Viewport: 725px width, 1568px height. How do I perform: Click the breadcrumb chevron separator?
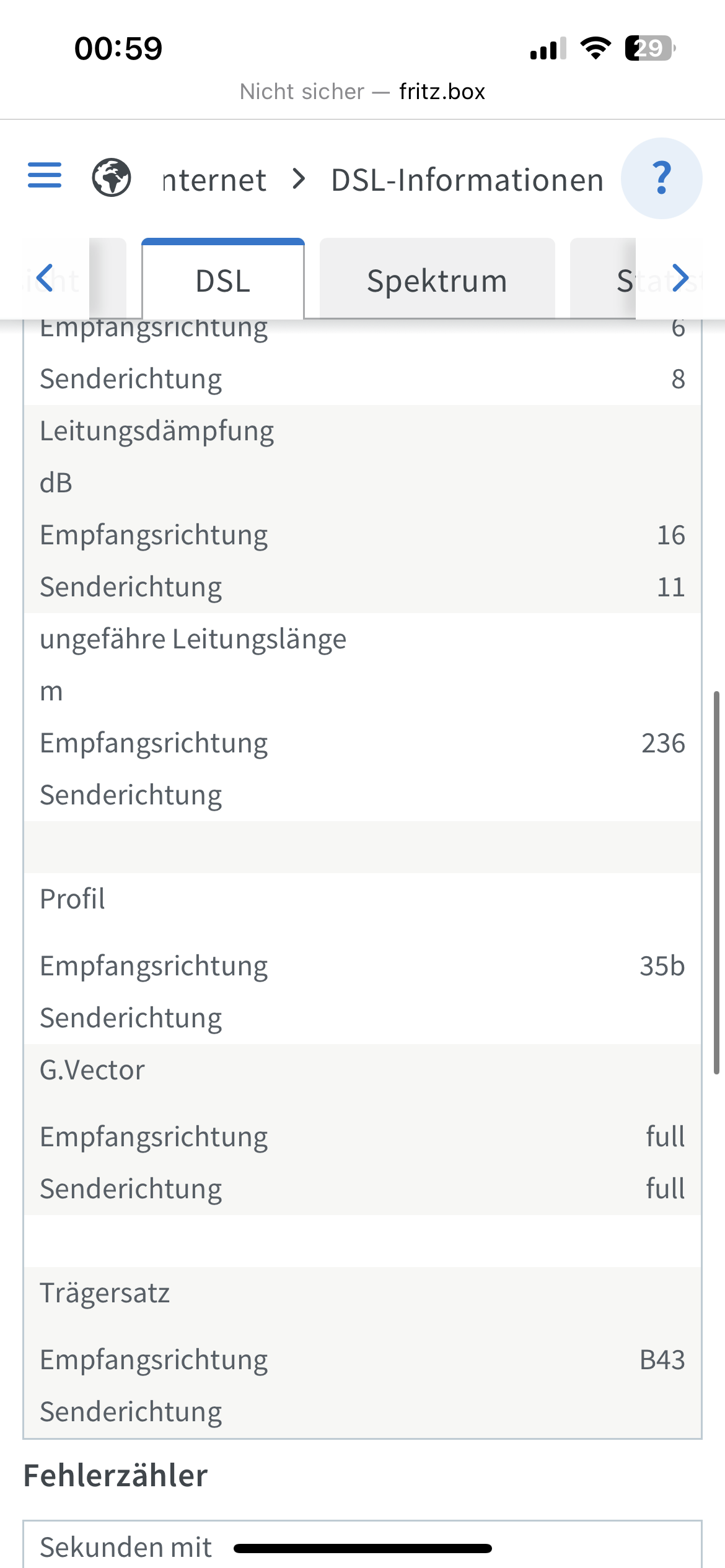tap(299, 179)
